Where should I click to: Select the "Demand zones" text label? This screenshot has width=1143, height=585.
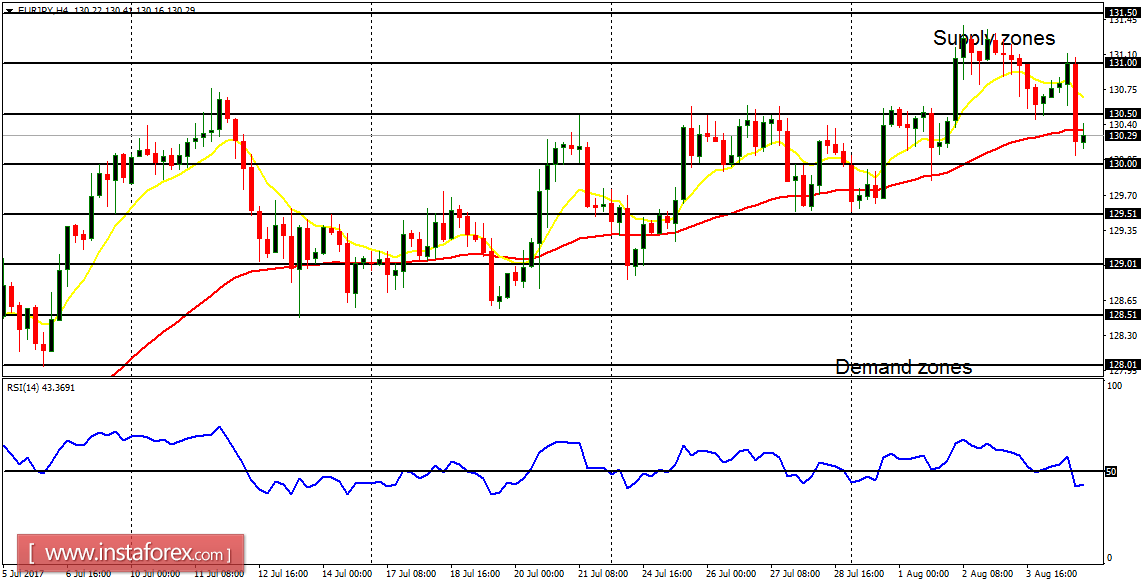coord(903,367)
